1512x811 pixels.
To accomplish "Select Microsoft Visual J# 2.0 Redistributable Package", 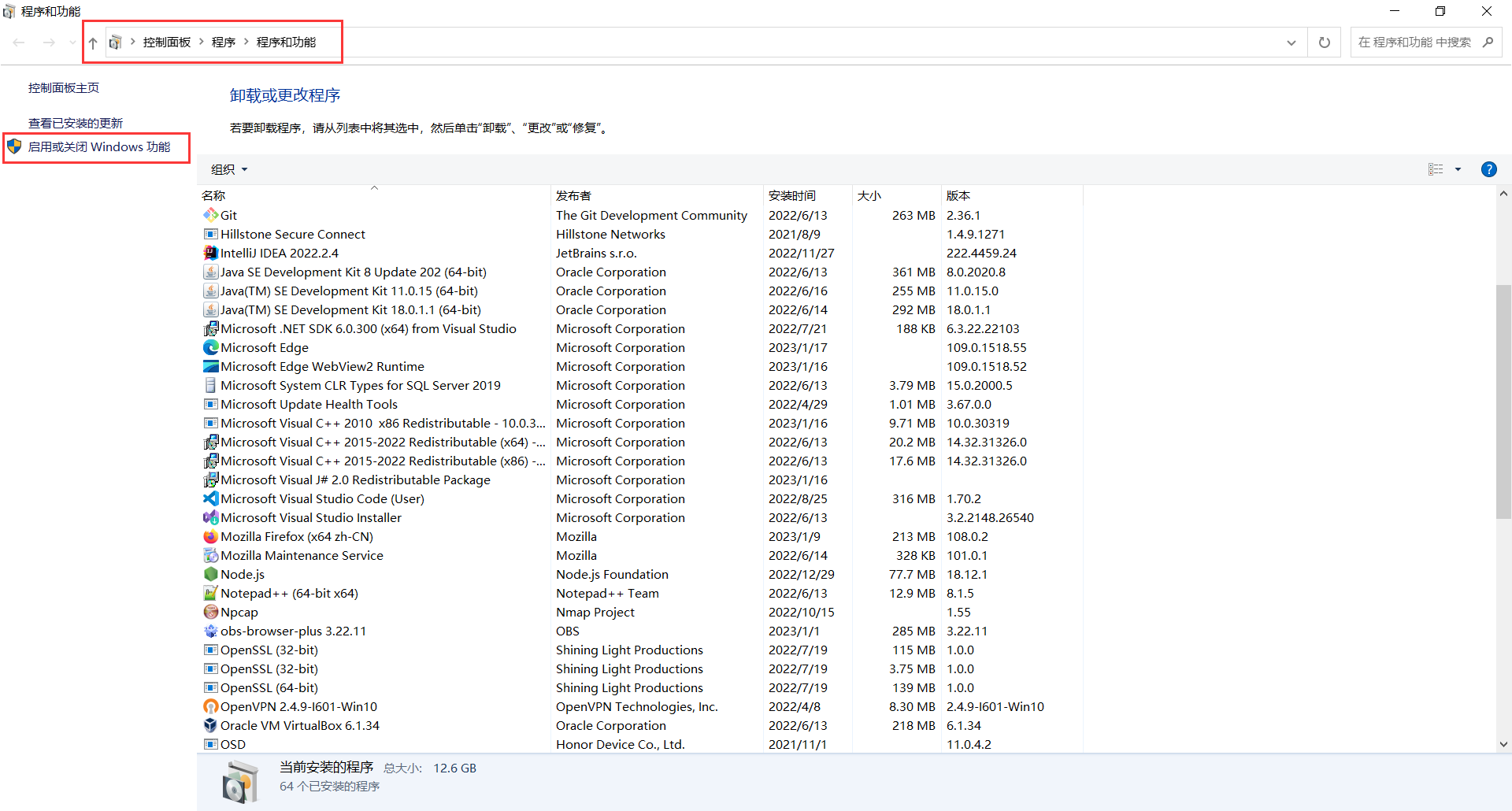I will pos(640,480).
